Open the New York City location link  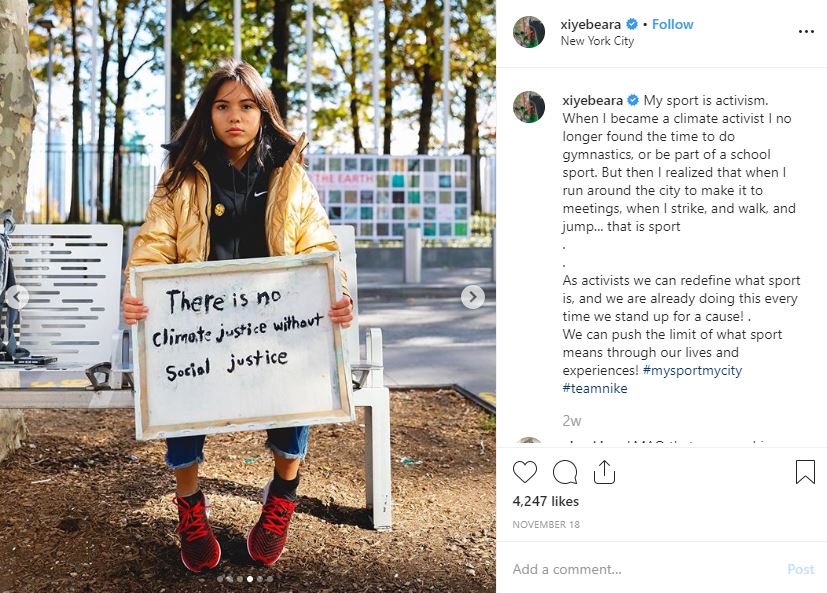(597, 41)
